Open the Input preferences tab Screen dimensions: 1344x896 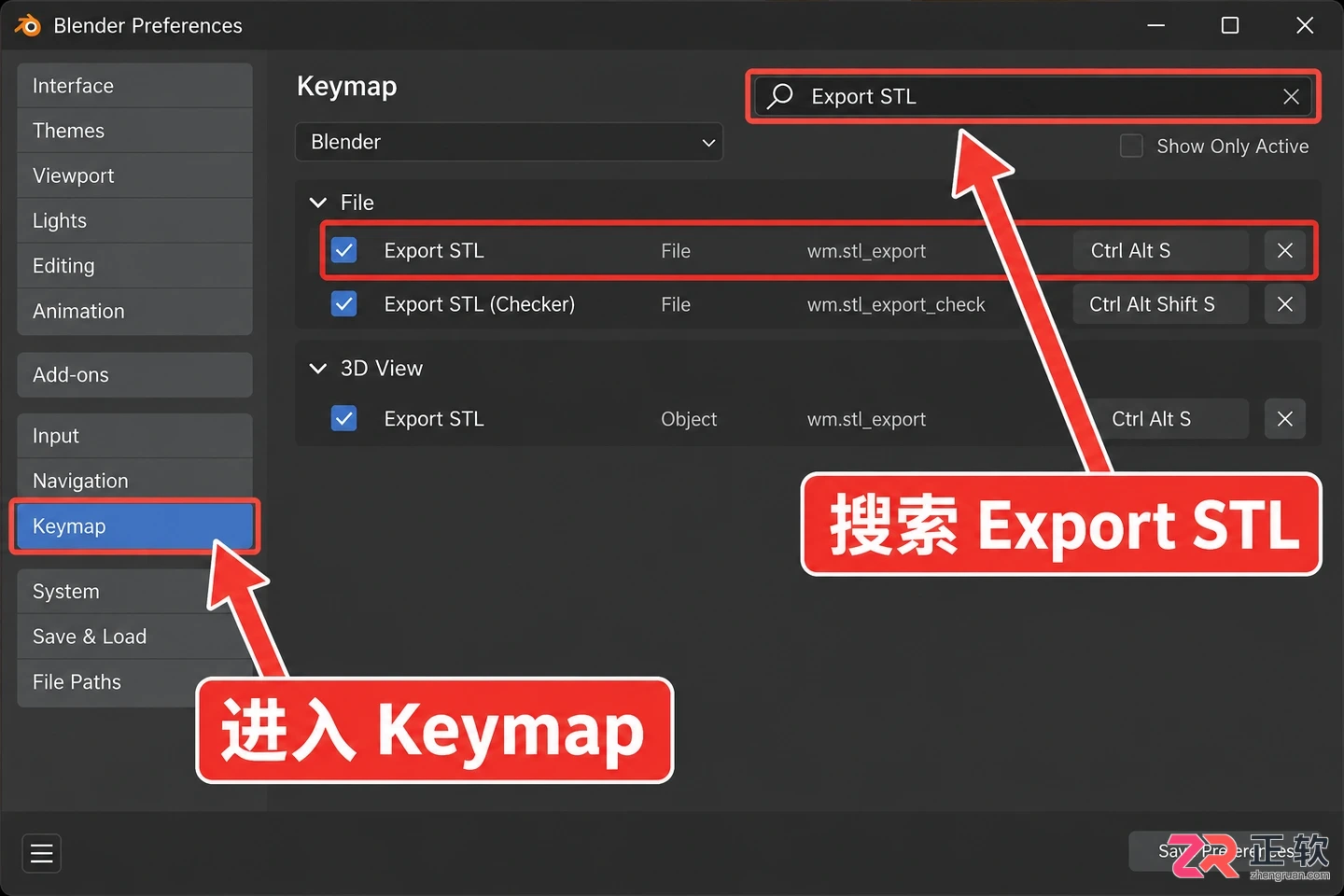coord(134,436)
